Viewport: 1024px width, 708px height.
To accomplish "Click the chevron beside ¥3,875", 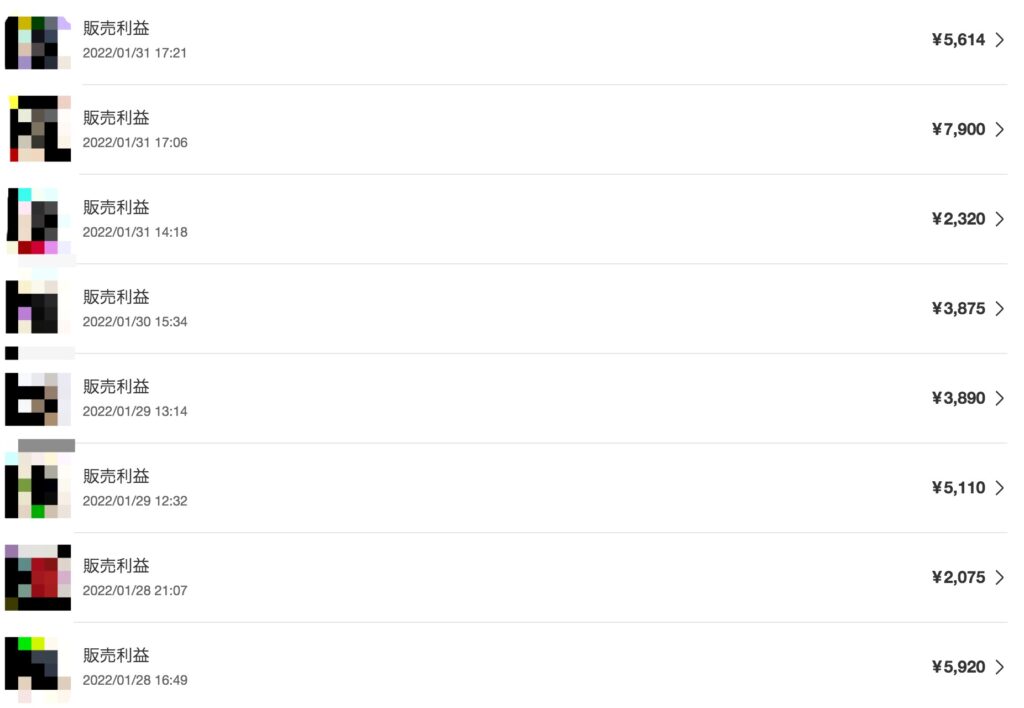I will [x=999, y=308].
